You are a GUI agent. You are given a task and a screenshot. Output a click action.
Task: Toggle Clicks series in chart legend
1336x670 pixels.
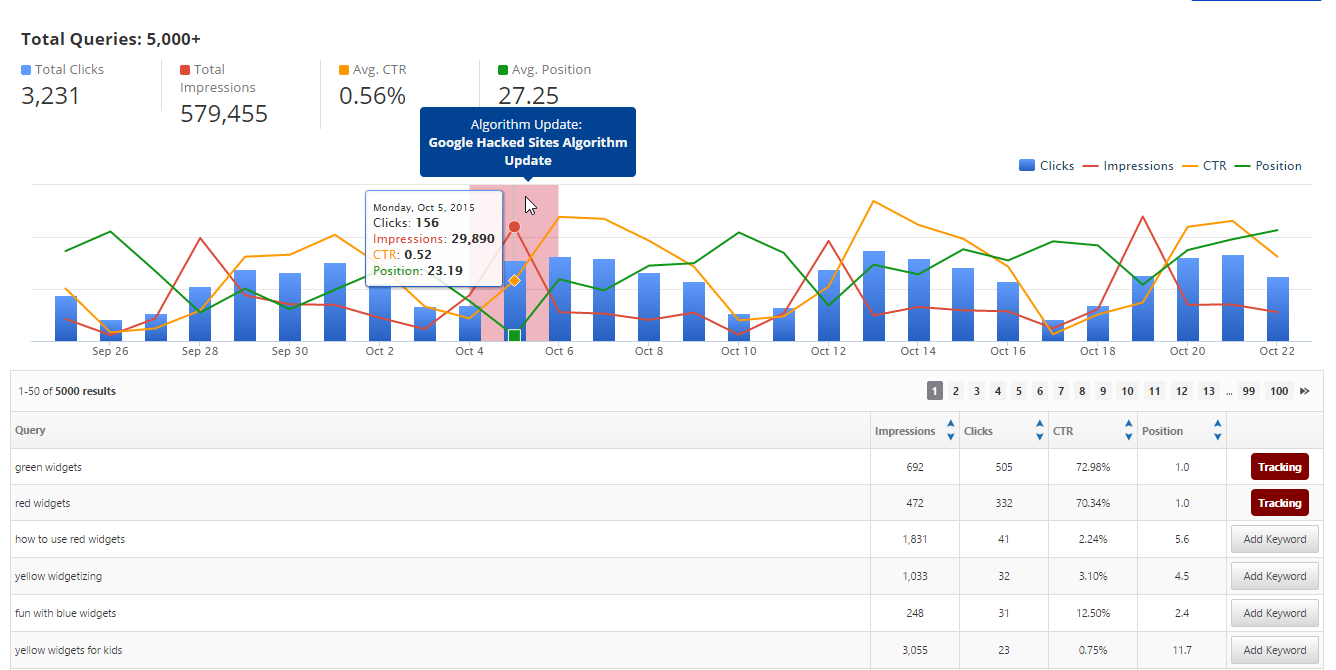1046,166
